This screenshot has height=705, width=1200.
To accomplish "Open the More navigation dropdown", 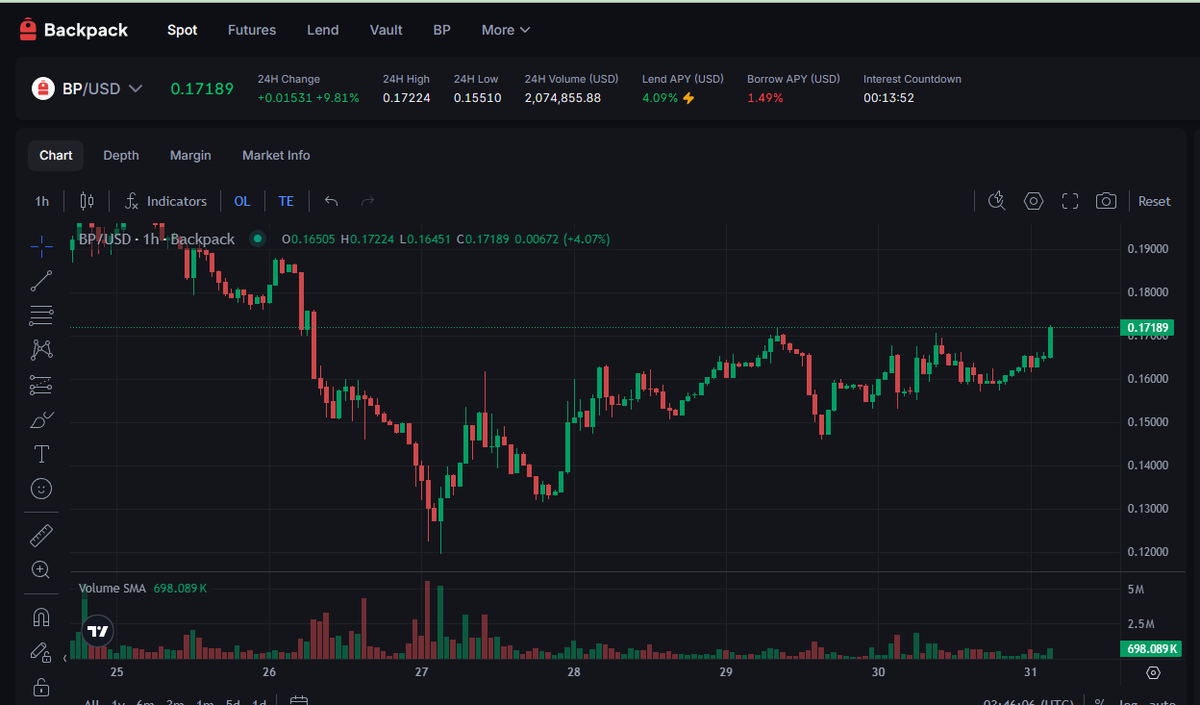I will coord(505,30).
